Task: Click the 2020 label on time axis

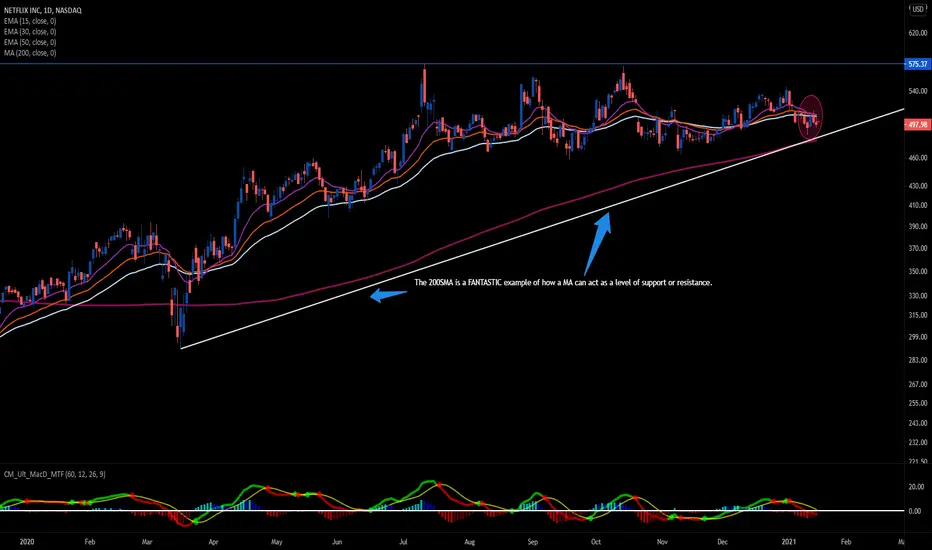Action: click(x=27, y=542)
